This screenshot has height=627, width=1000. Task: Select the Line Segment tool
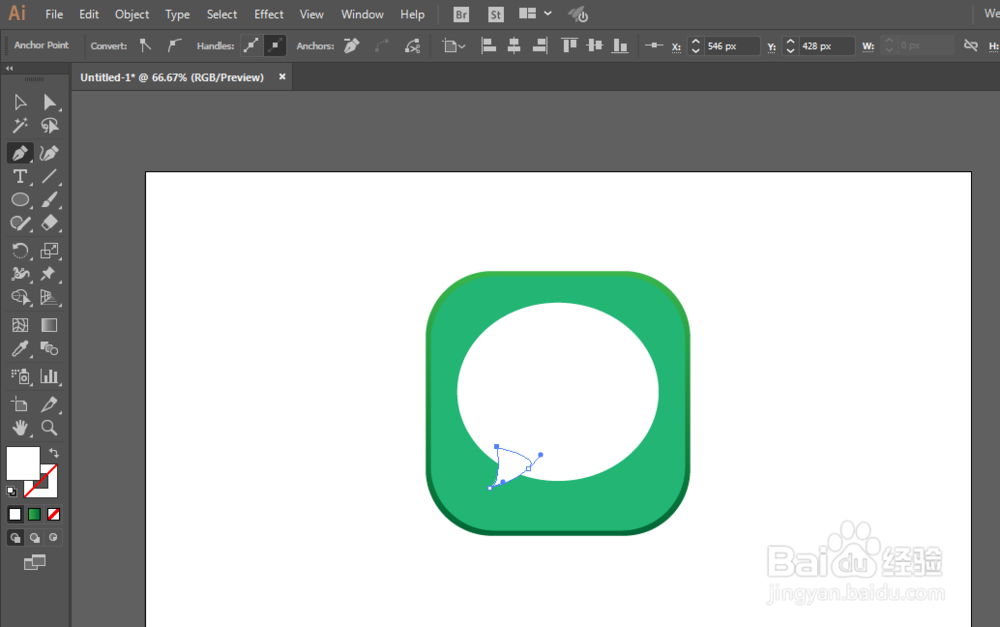coord(49,177)
